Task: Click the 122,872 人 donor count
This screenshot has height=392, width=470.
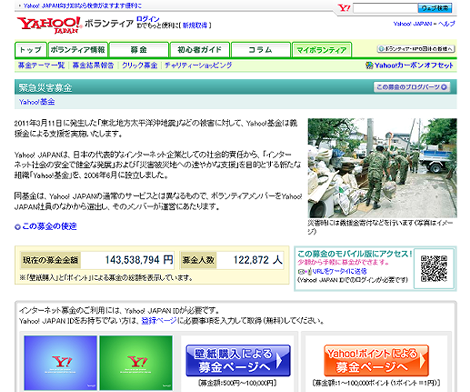Action: point(258,260)
